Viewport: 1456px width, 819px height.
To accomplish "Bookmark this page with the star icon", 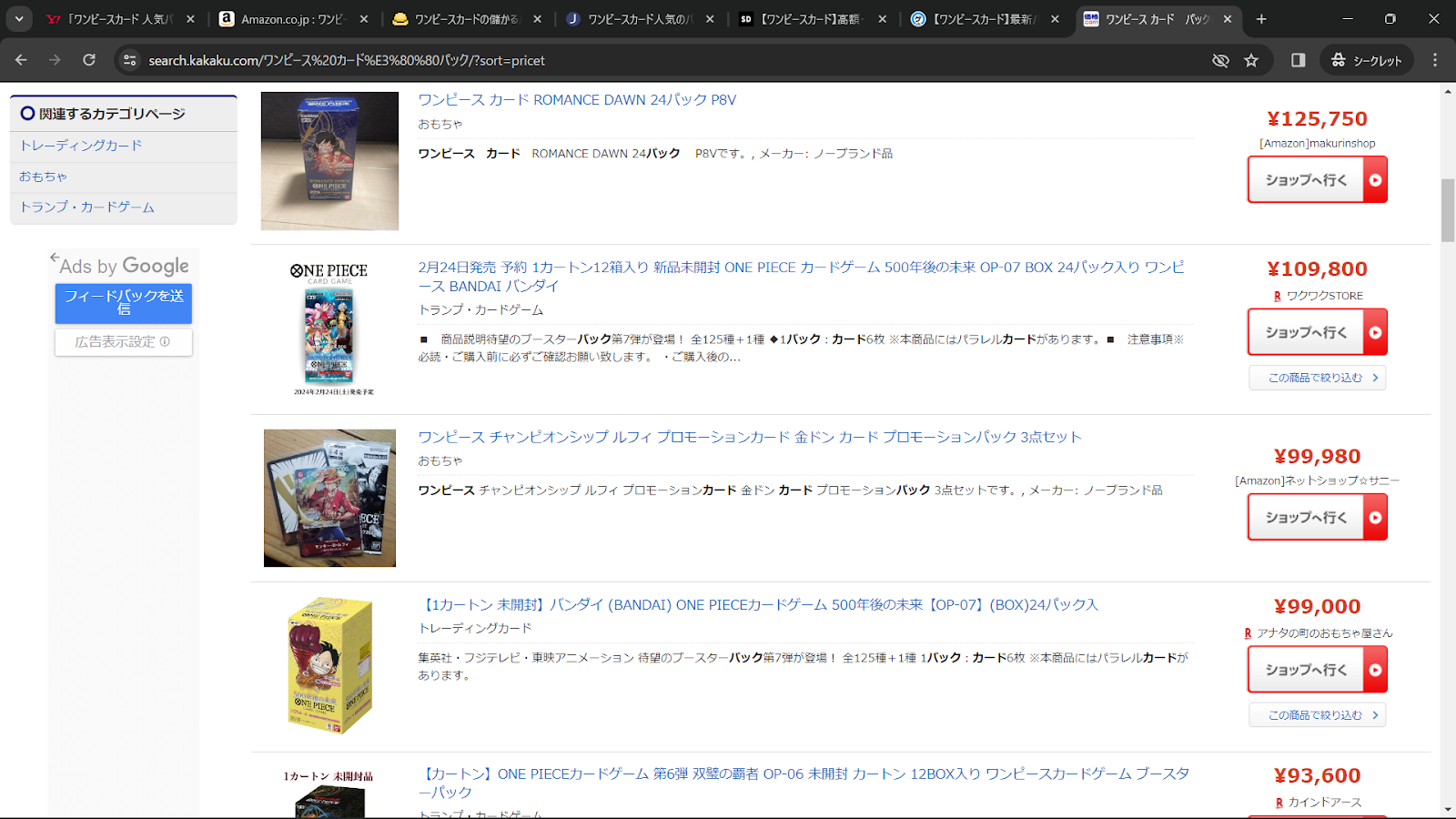I will pyautogui.click(x=1251, y=60).
